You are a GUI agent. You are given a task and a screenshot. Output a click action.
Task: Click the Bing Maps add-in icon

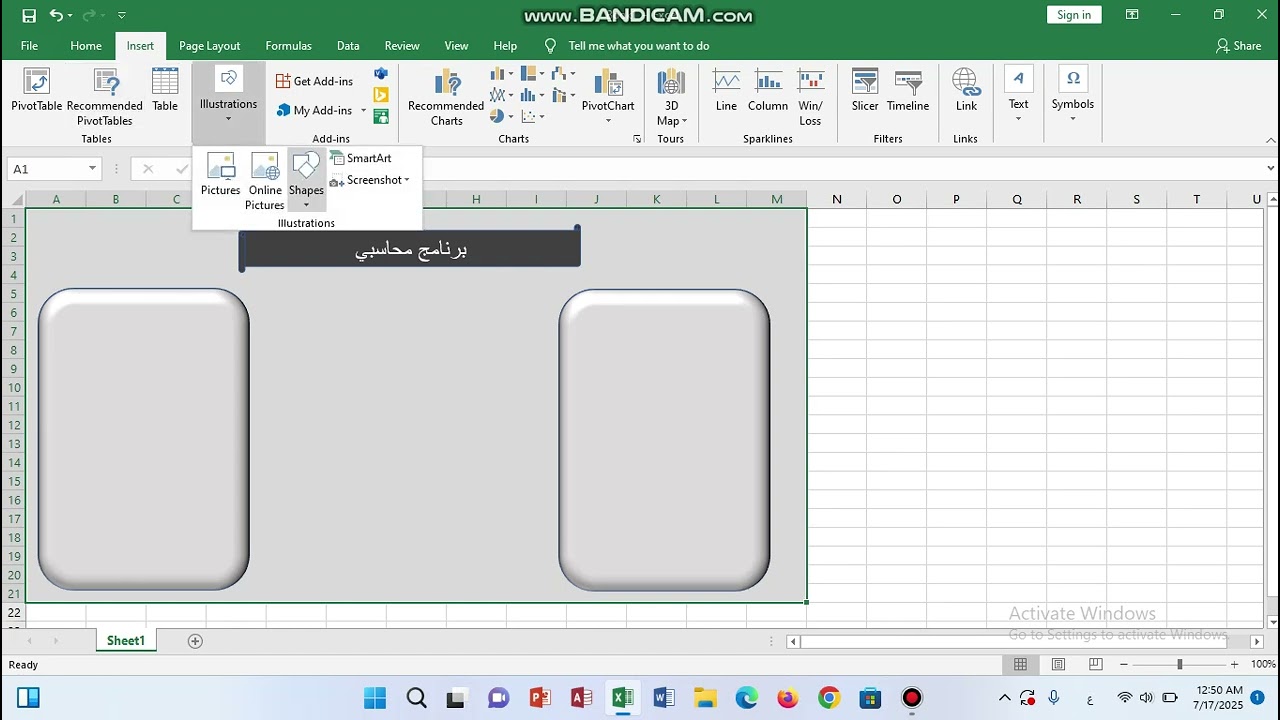pyautogui.click(x=381, y=95)
